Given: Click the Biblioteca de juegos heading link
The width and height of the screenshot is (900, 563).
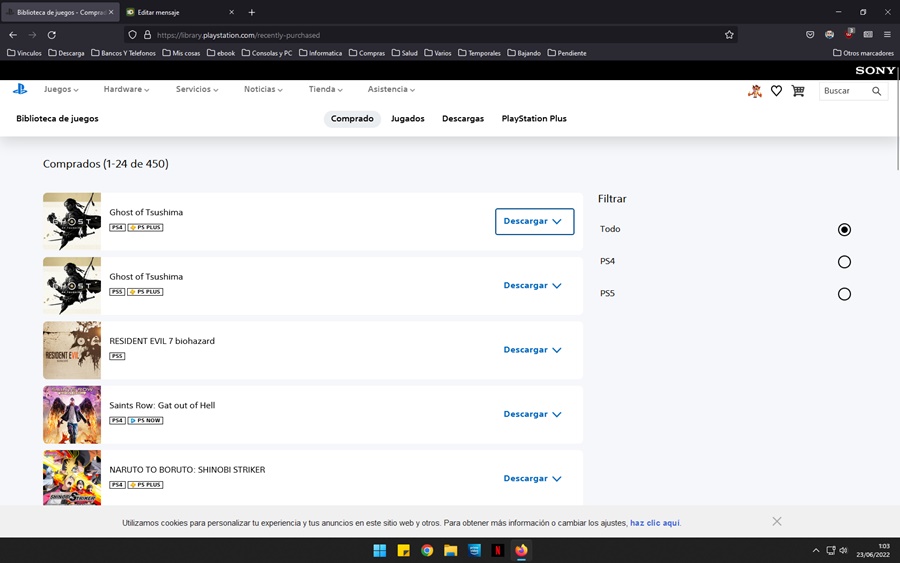Looking at the screenshot, I should coord(57,119).
